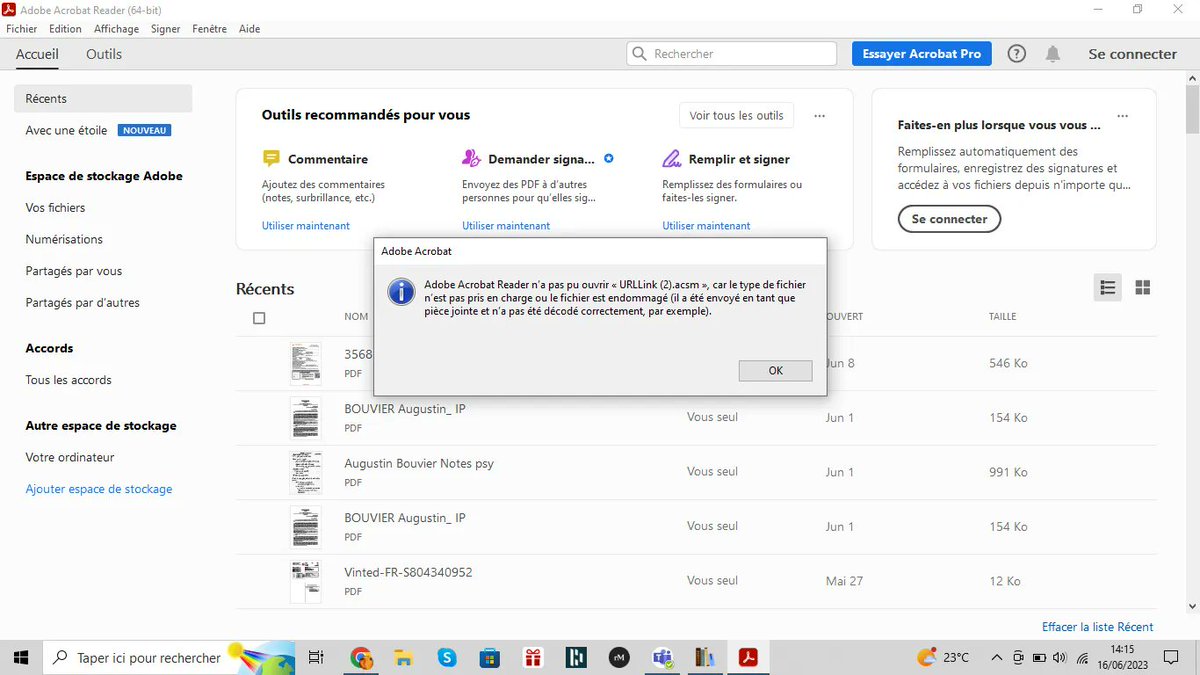Switch Récents to grid view
This screenshot has width=1200, height=675.
click(1143, 288)
